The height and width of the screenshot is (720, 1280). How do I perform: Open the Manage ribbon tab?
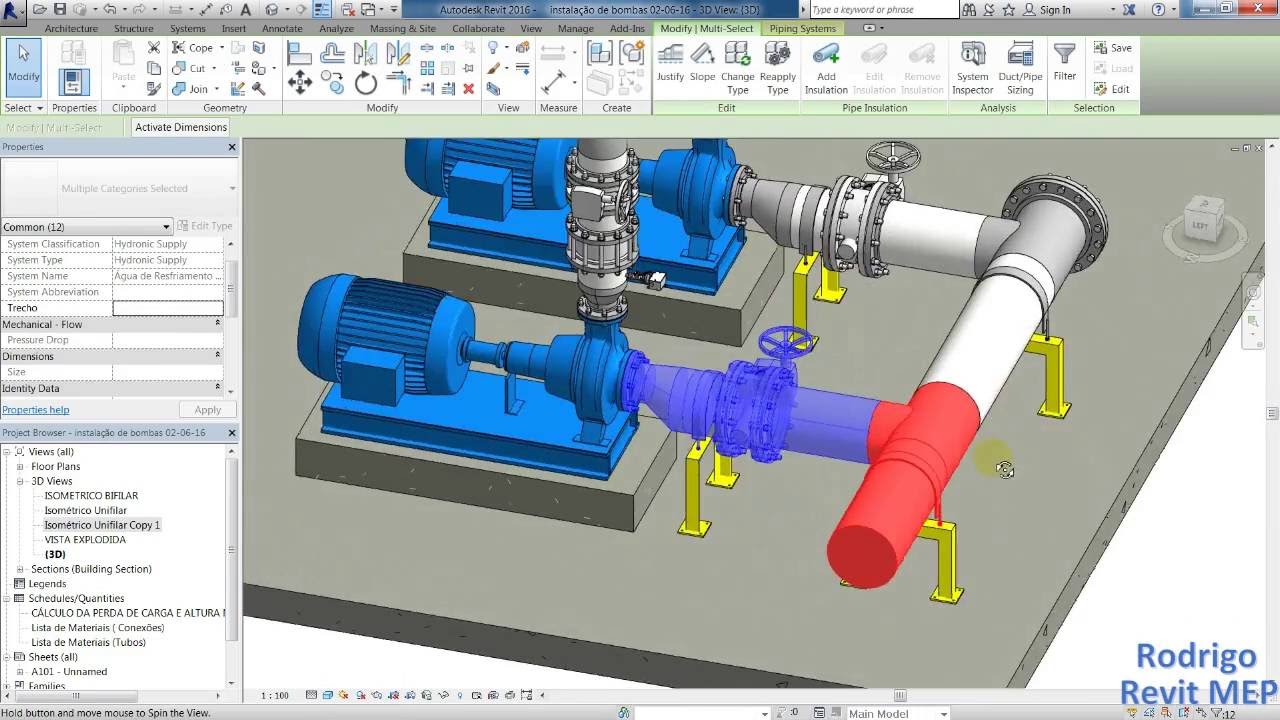tap(575, 28)
